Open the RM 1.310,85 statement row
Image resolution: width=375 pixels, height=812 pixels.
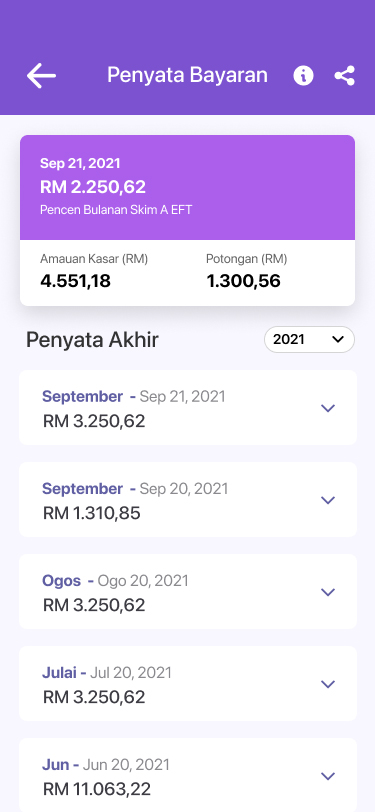(x=188, y=500)
